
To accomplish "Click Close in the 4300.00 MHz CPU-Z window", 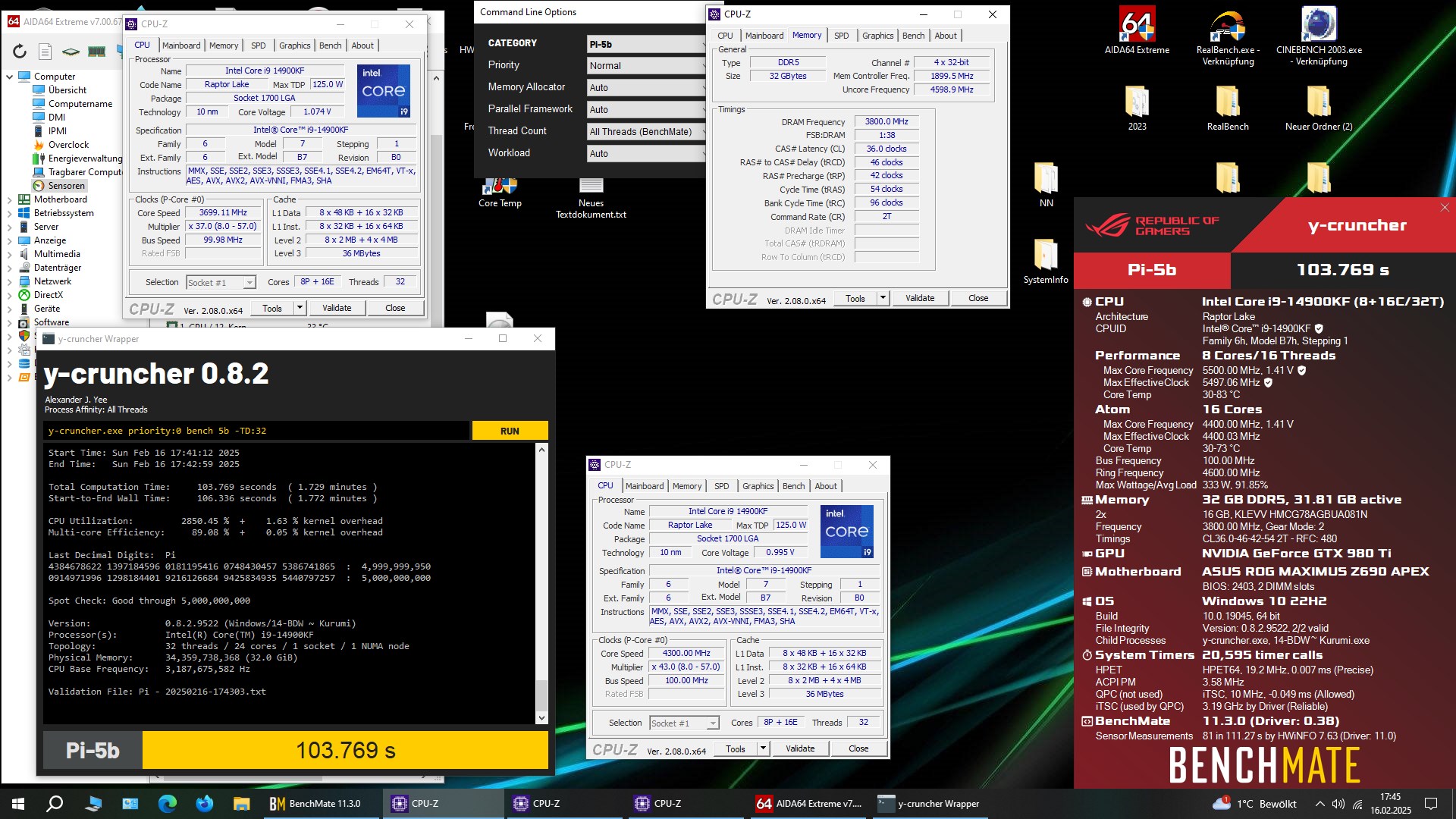I will [858, 748].
